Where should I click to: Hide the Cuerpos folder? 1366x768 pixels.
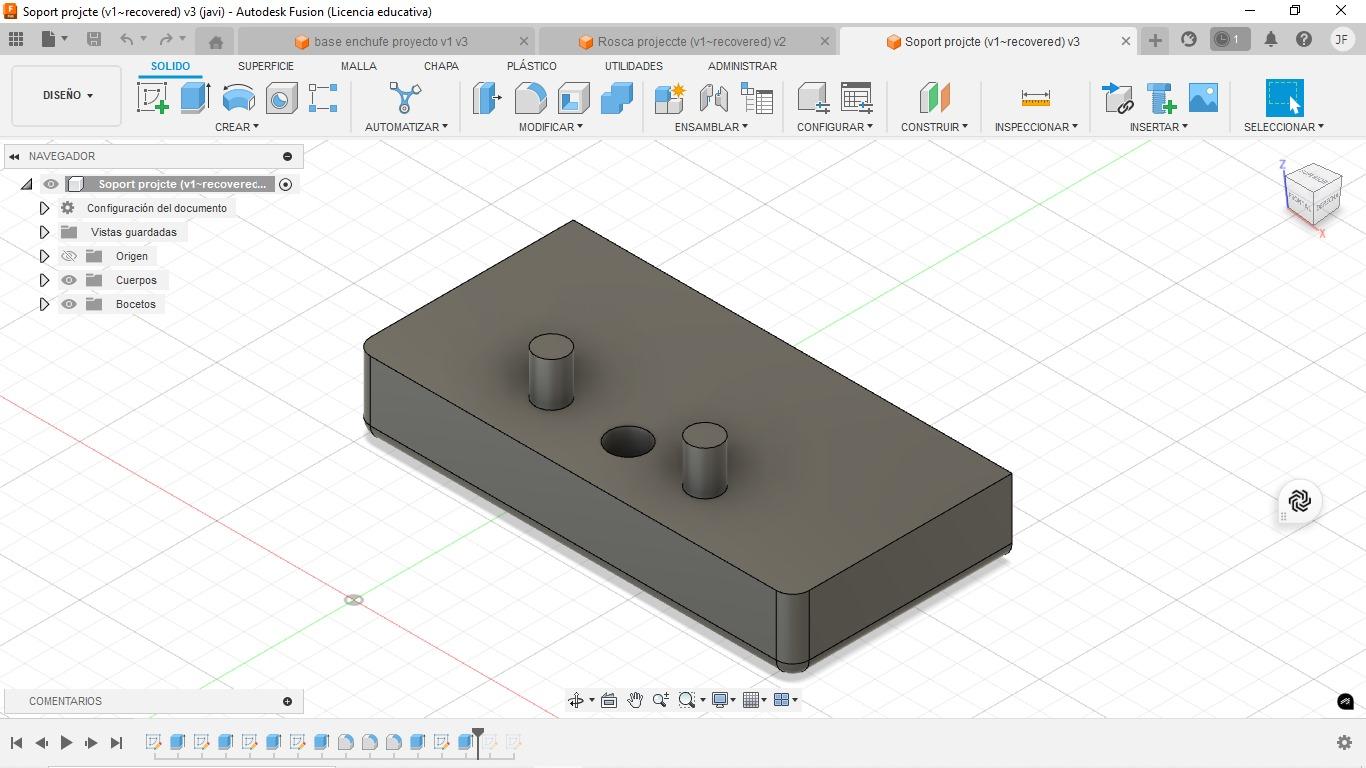69,280
